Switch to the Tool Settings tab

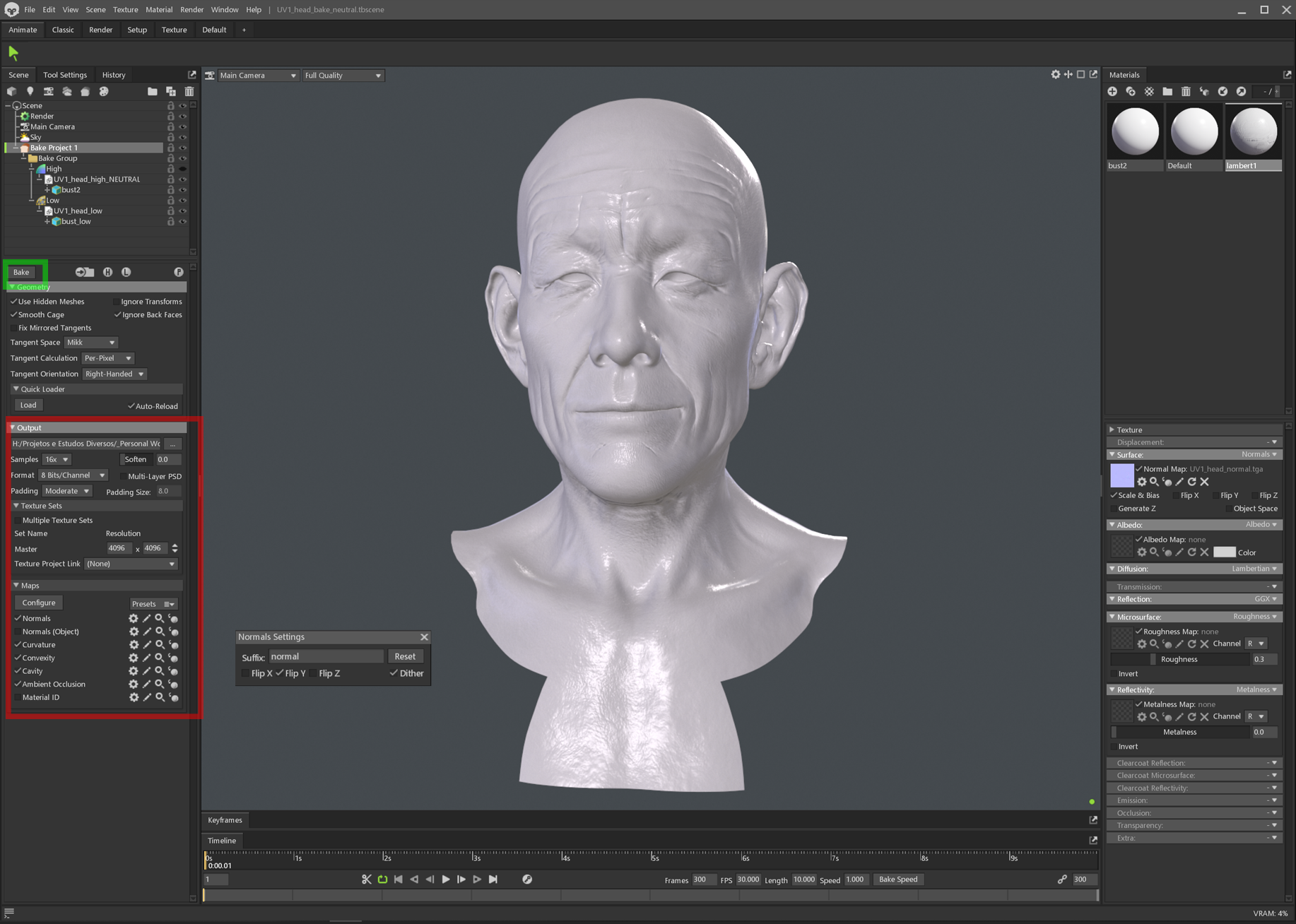(x=65, y=75)
